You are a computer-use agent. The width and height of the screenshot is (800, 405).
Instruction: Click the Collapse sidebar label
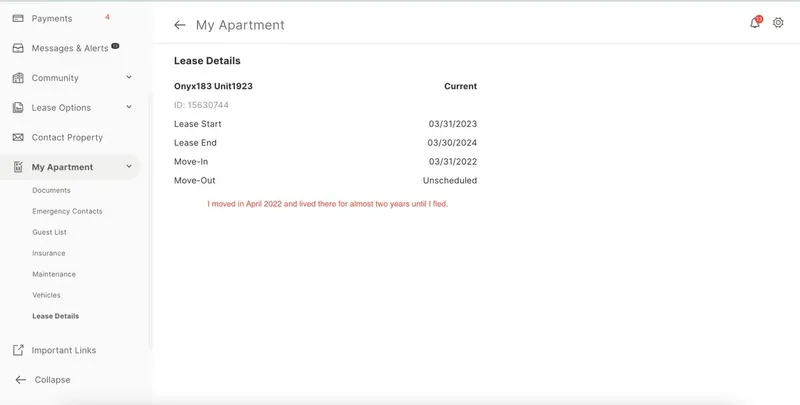point(53,379)
